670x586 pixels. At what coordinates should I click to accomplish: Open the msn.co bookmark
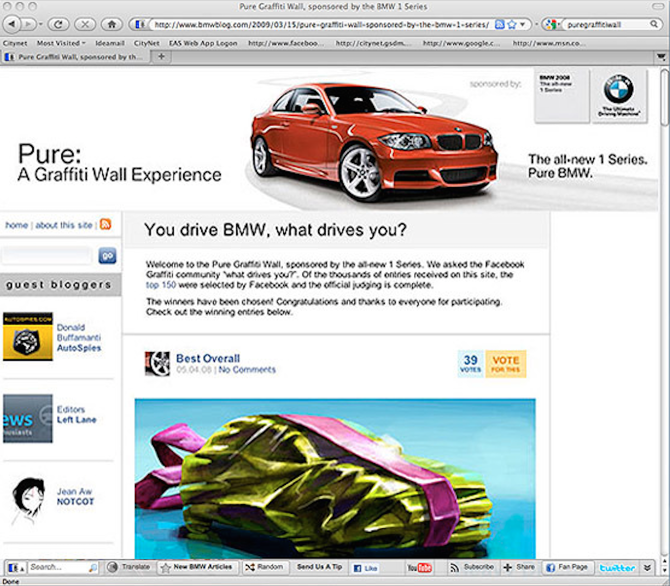click(x=549, y=43)
